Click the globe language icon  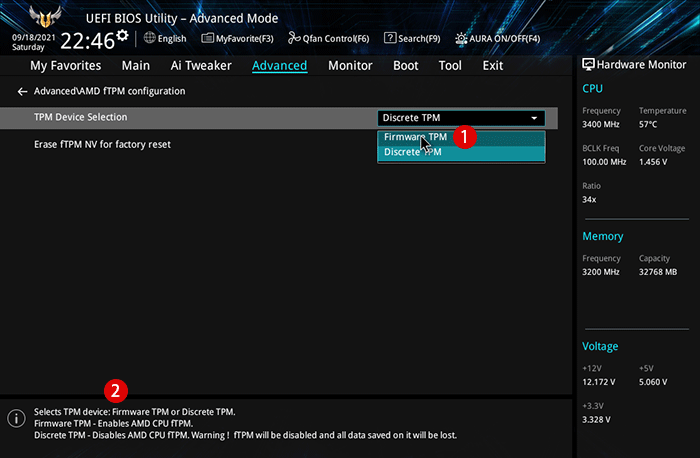coord(150,38)
